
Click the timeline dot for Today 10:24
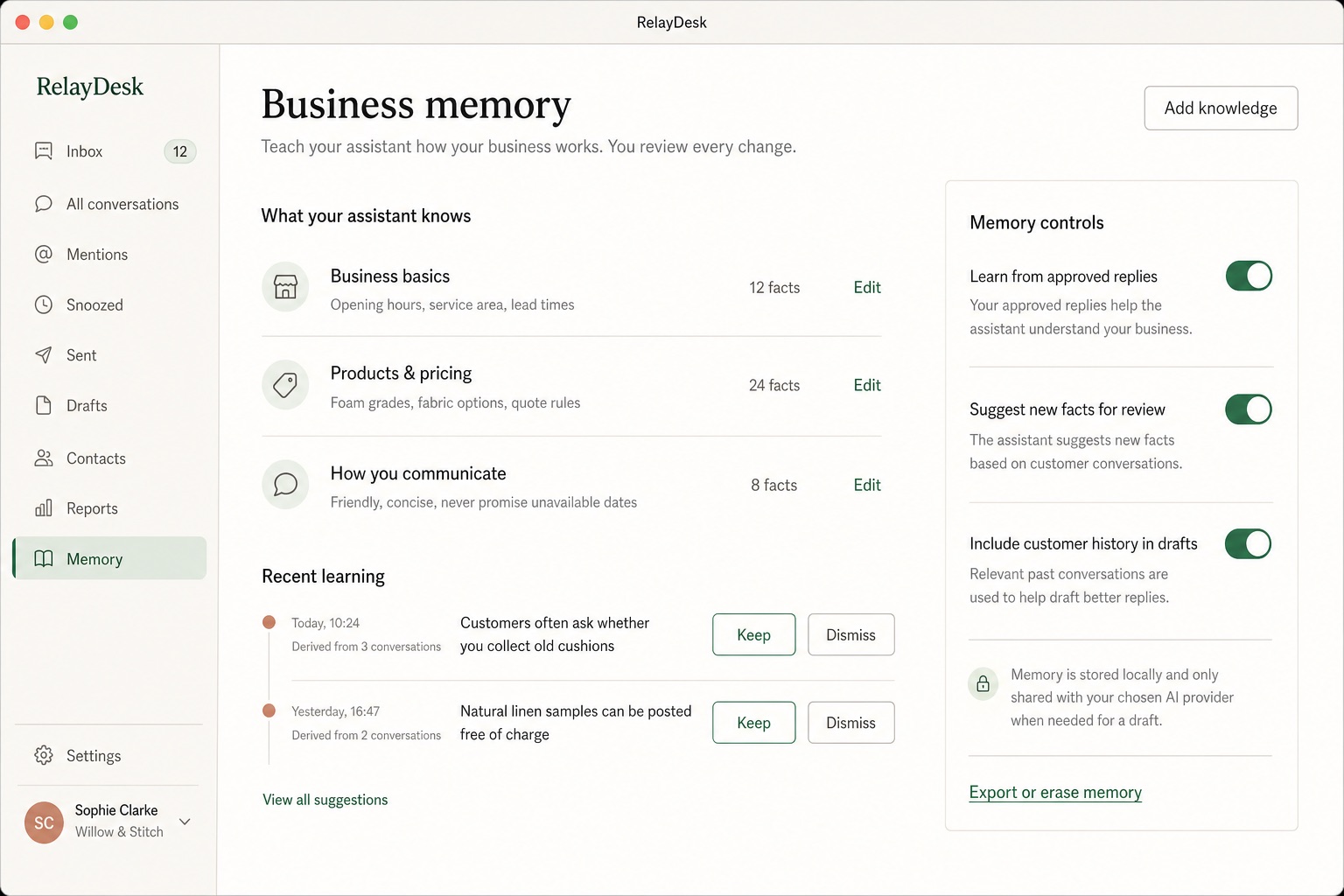coord(269,622)
